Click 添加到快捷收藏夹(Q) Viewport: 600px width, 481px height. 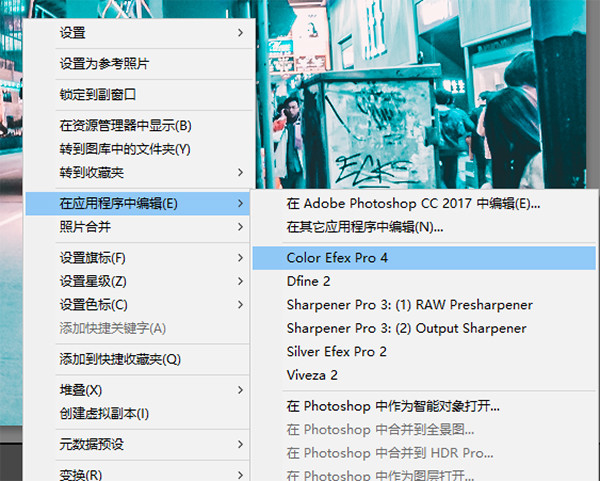pos(120,359)
